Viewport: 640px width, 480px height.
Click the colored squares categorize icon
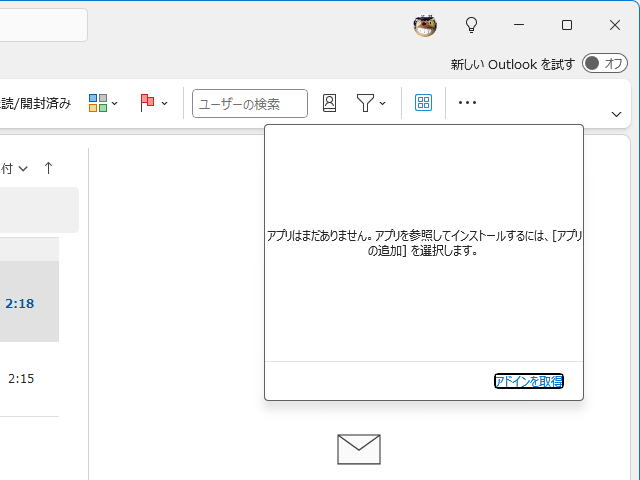tap(98, 103)
